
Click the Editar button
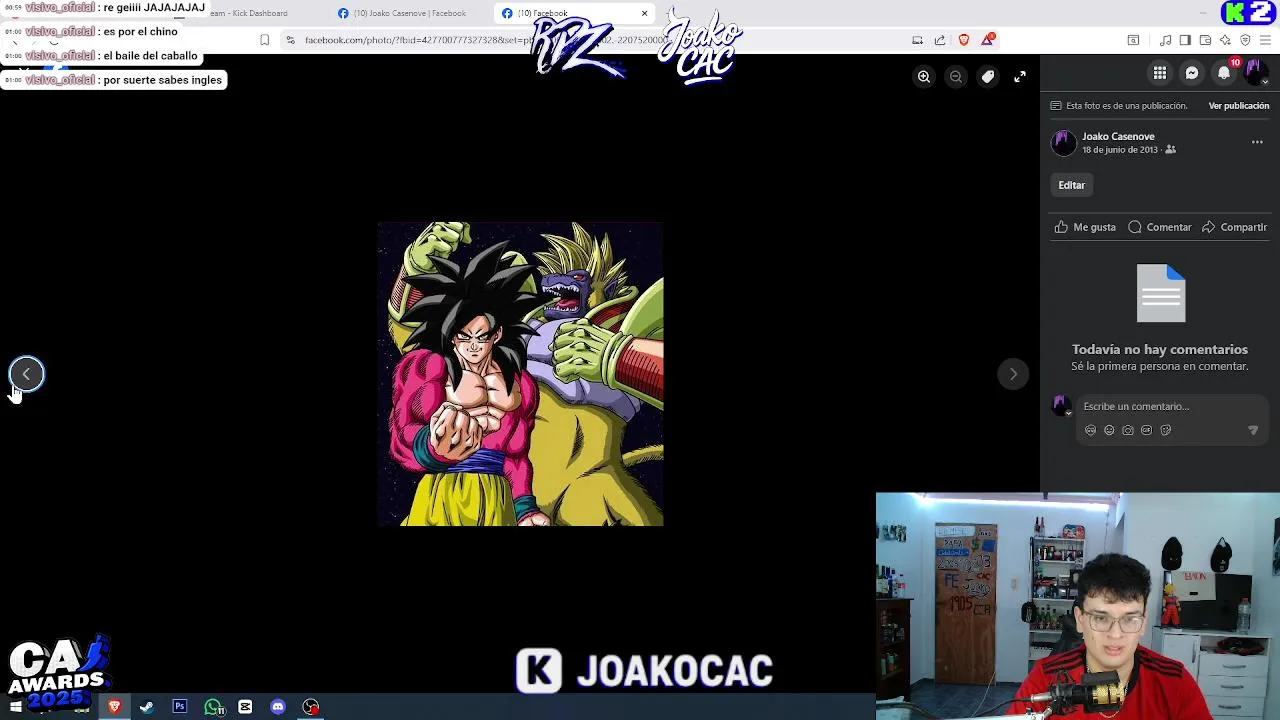coord(1071,185)
